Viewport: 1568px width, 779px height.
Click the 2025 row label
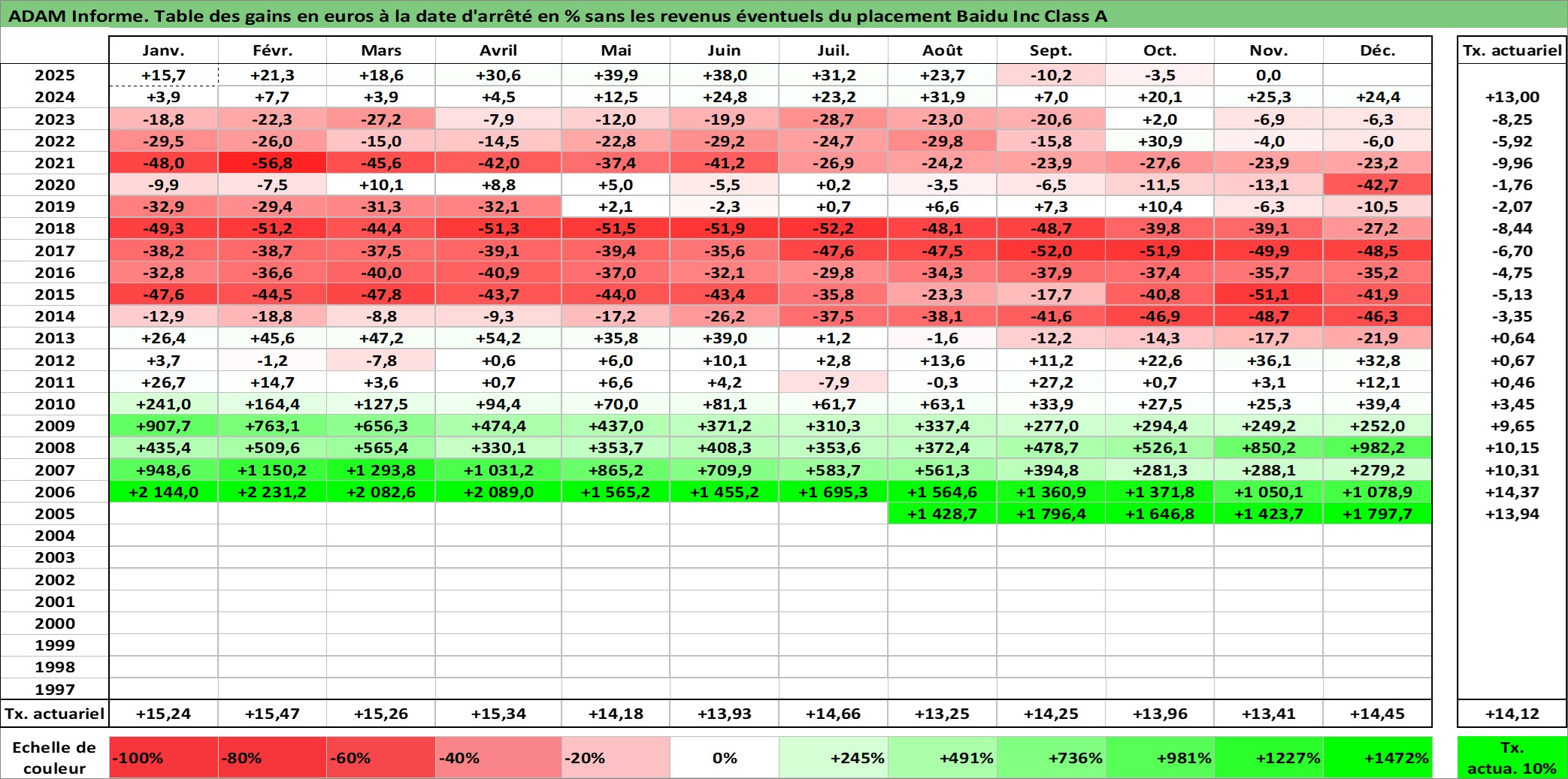(55, 75)
